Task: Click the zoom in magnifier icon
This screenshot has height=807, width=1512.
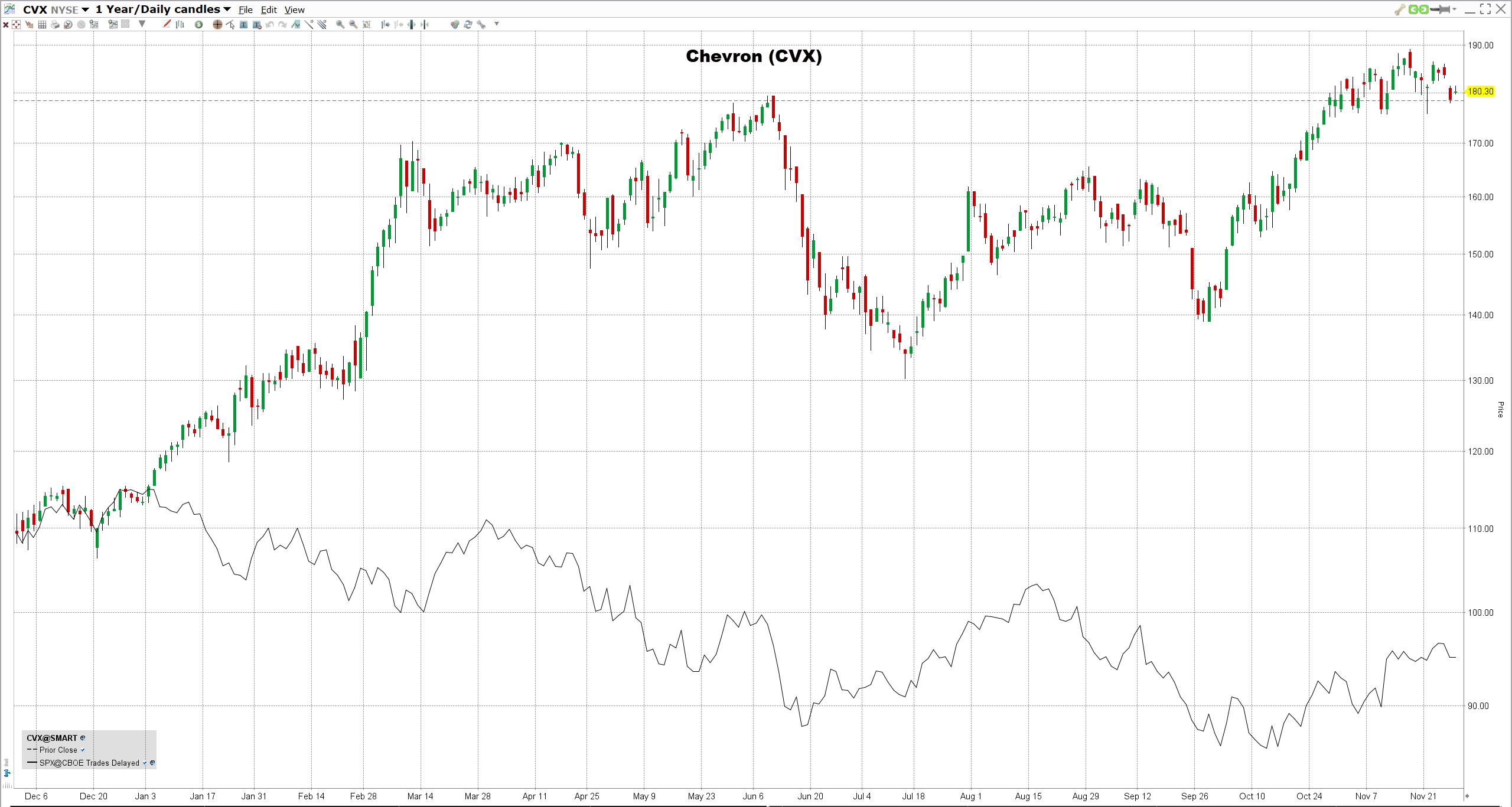Action: pos(340,24)
